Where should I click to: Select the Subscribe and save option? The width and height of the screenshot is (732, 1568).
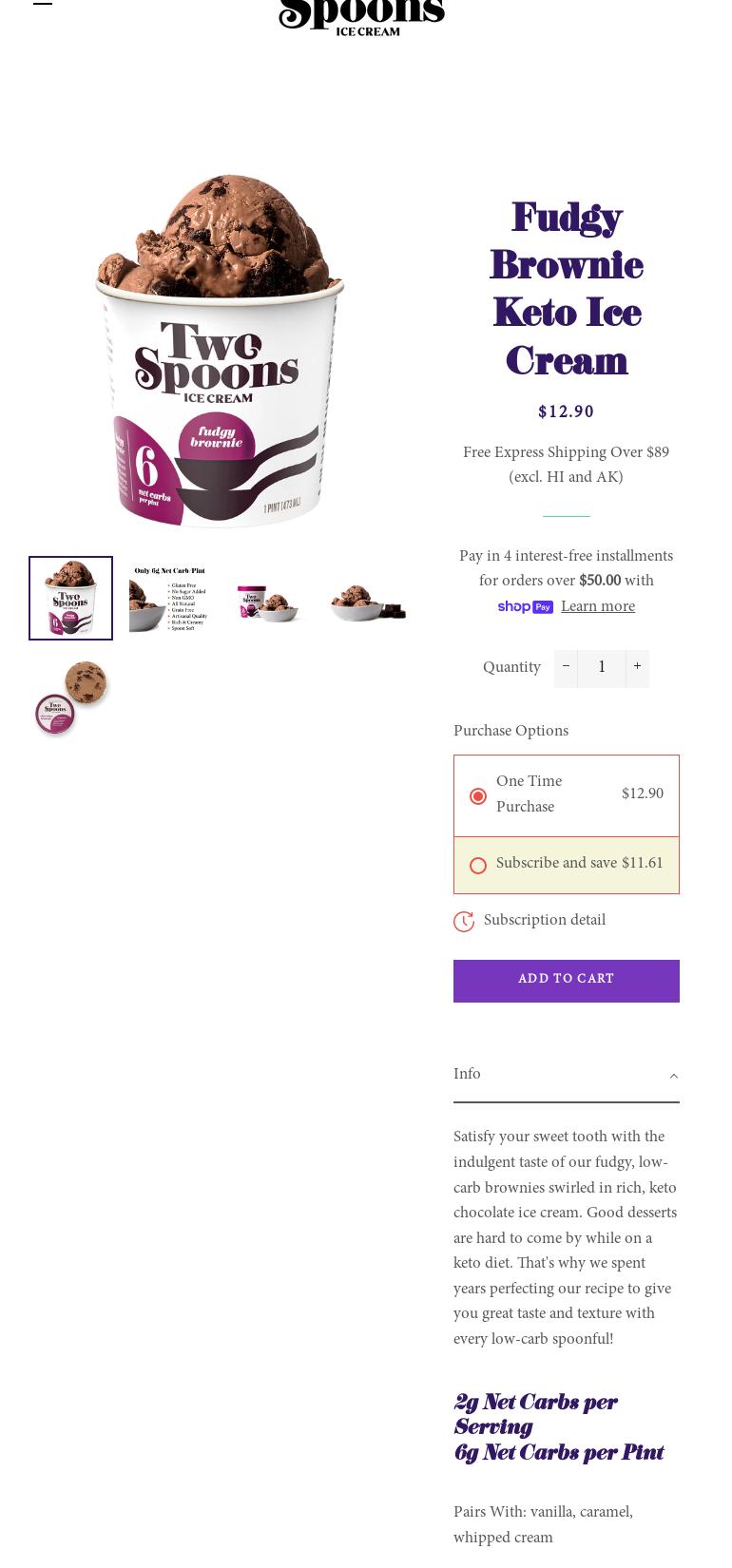[567, 865]
